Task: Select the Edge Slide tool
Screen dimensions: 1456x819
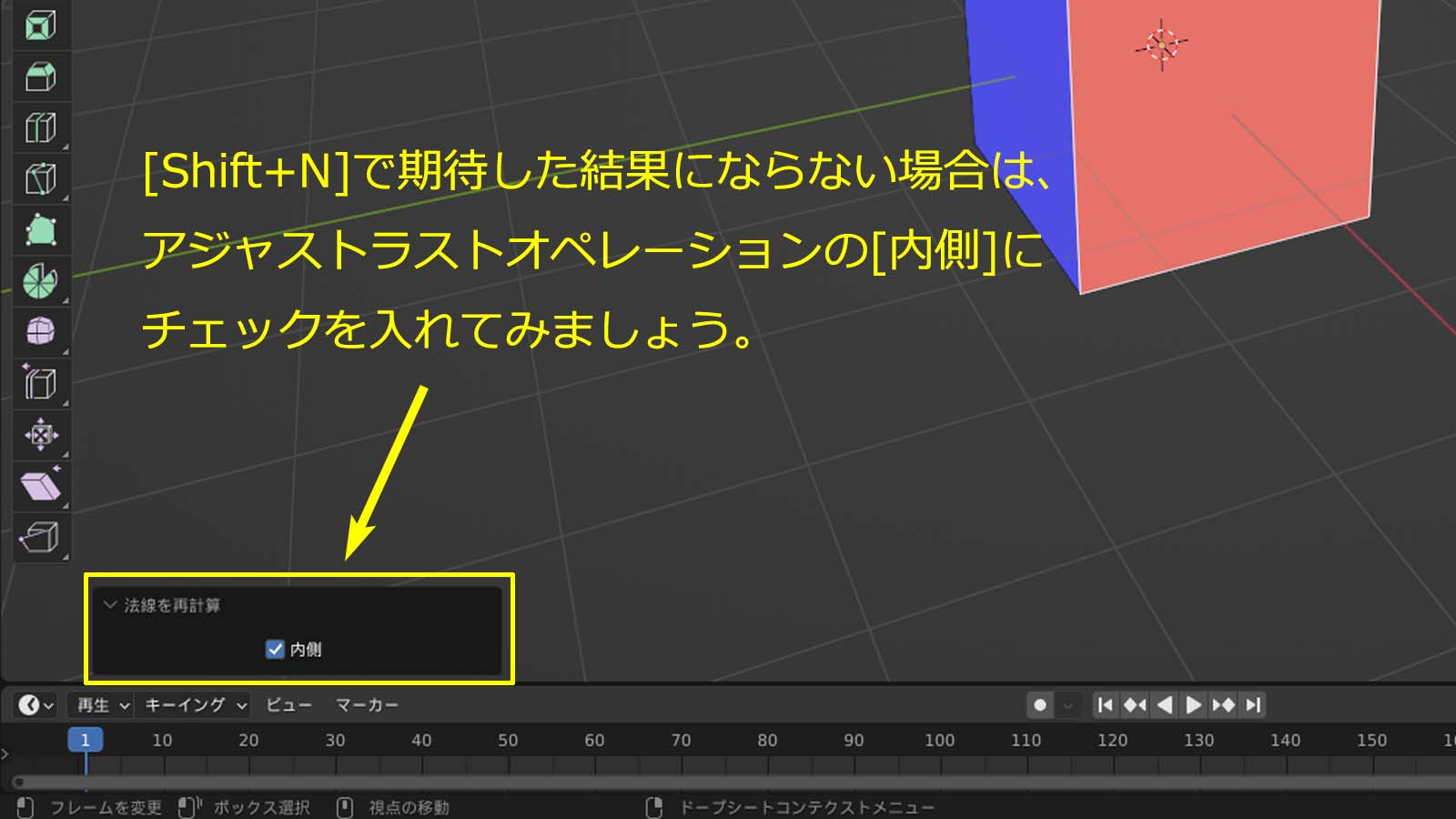Action: [40, 383]
